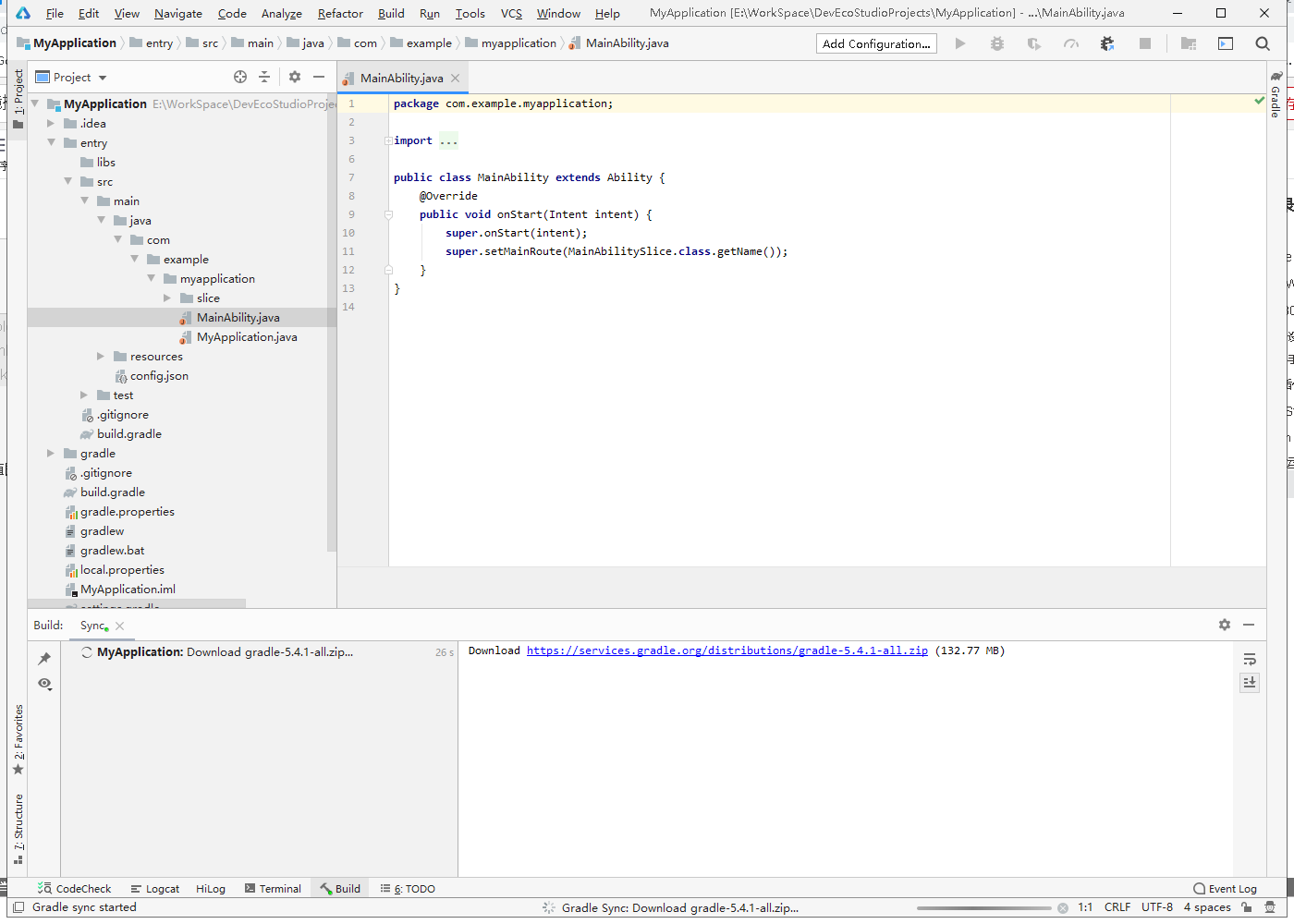Start debugging with the bug icon
Image resolution: width=1294 pixels, height=924 pixels.
tap(997, 43)
